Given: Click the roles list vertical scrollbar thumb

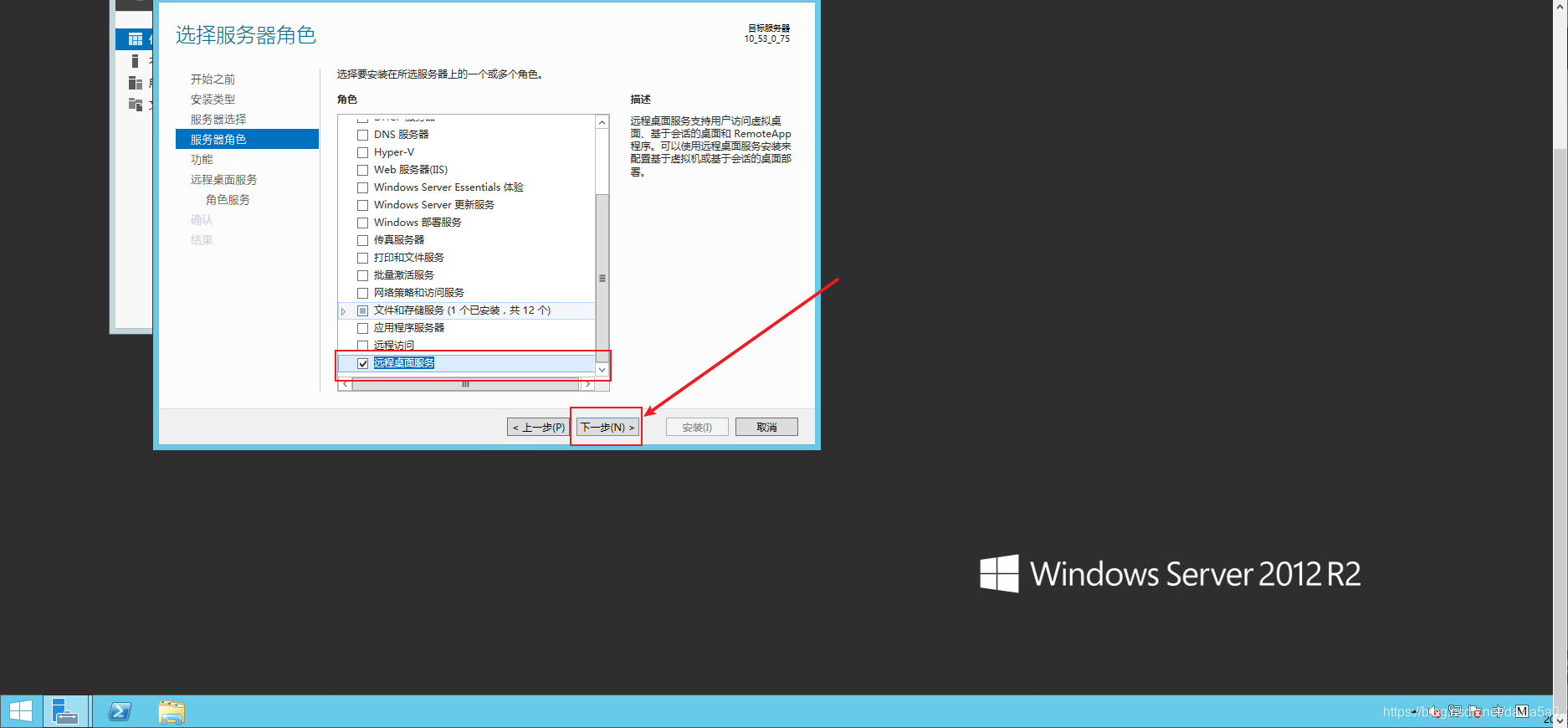Looking at the screenshot, I should click(602, 278).
